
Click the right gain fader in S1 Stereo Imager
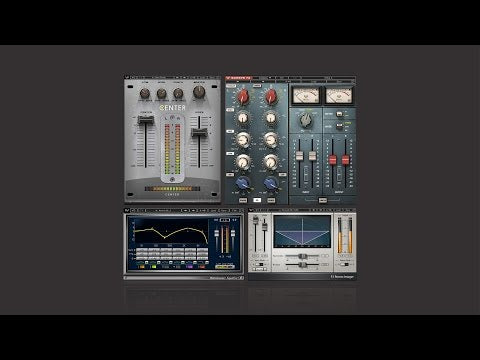[264, 226]
